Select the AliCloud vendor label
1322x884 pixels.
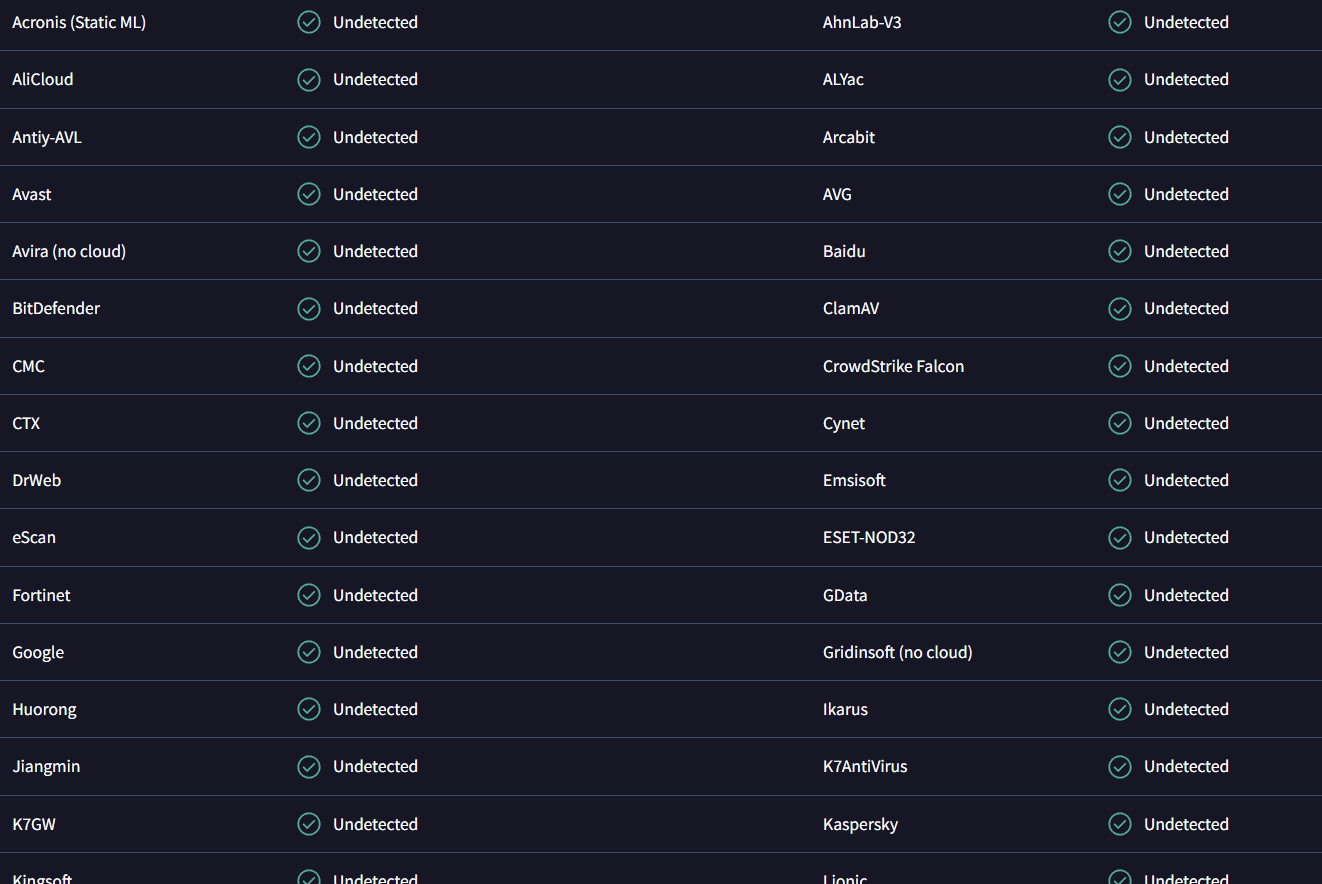[43, 79]
